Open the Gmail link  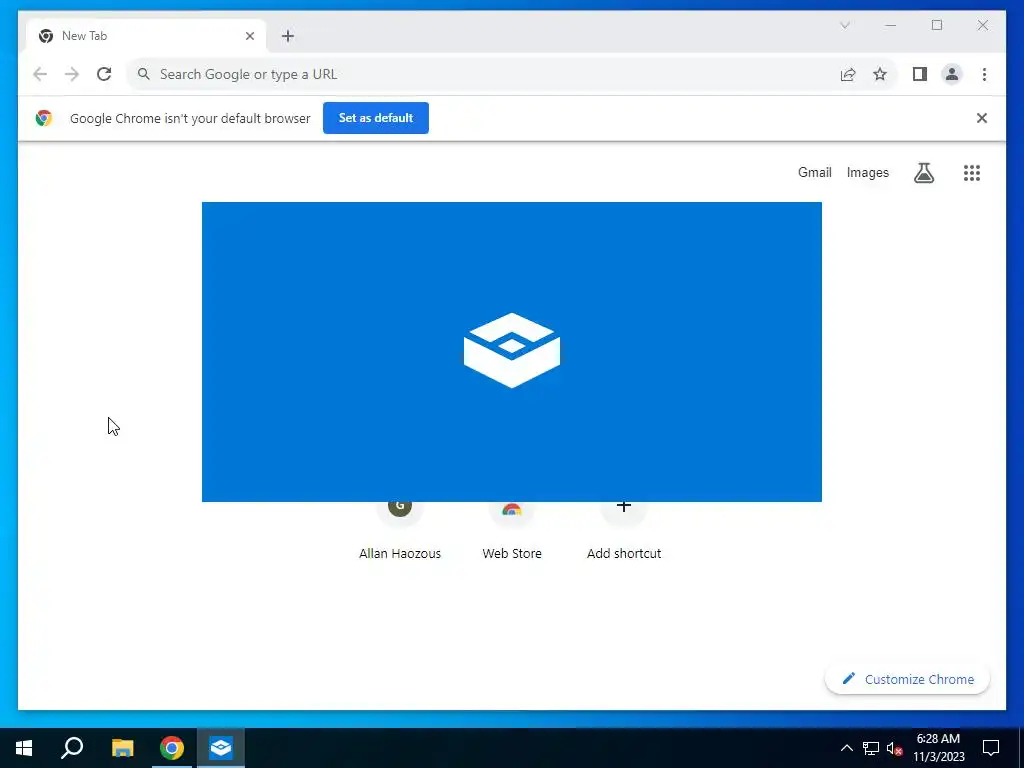point(814,173)
